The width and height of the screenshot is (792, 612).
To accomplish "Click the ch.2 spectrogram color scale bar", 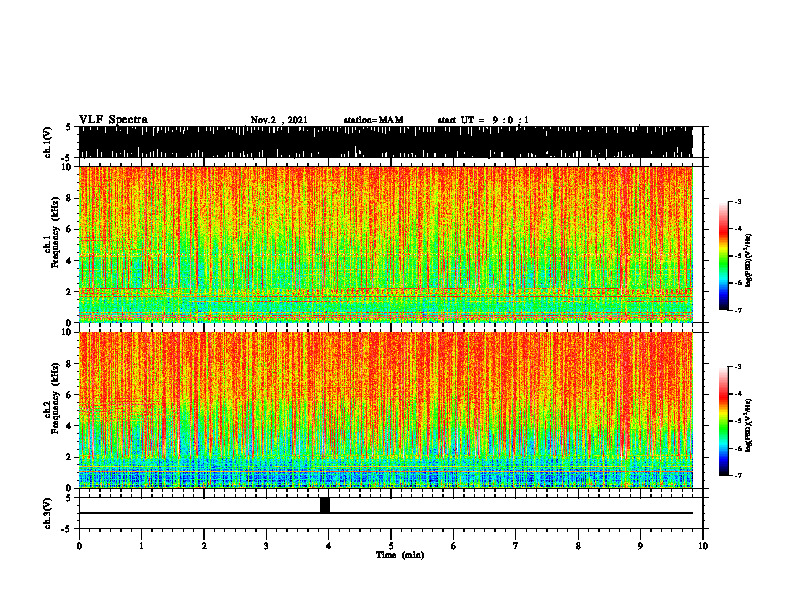I will [723, 421].
